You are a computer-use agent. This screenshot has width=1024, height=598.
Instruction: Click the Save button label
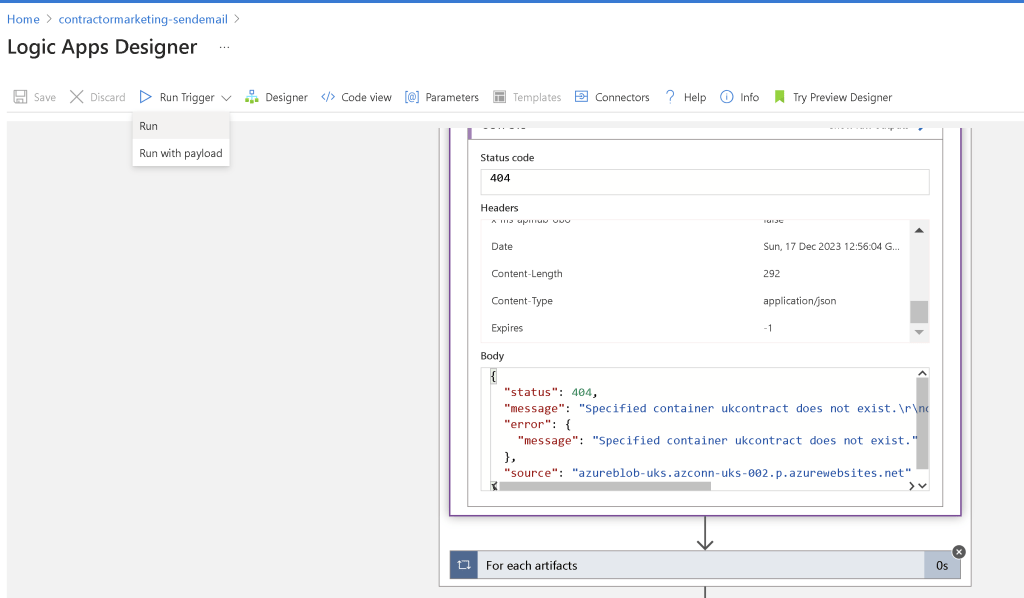tap(44, 97)
